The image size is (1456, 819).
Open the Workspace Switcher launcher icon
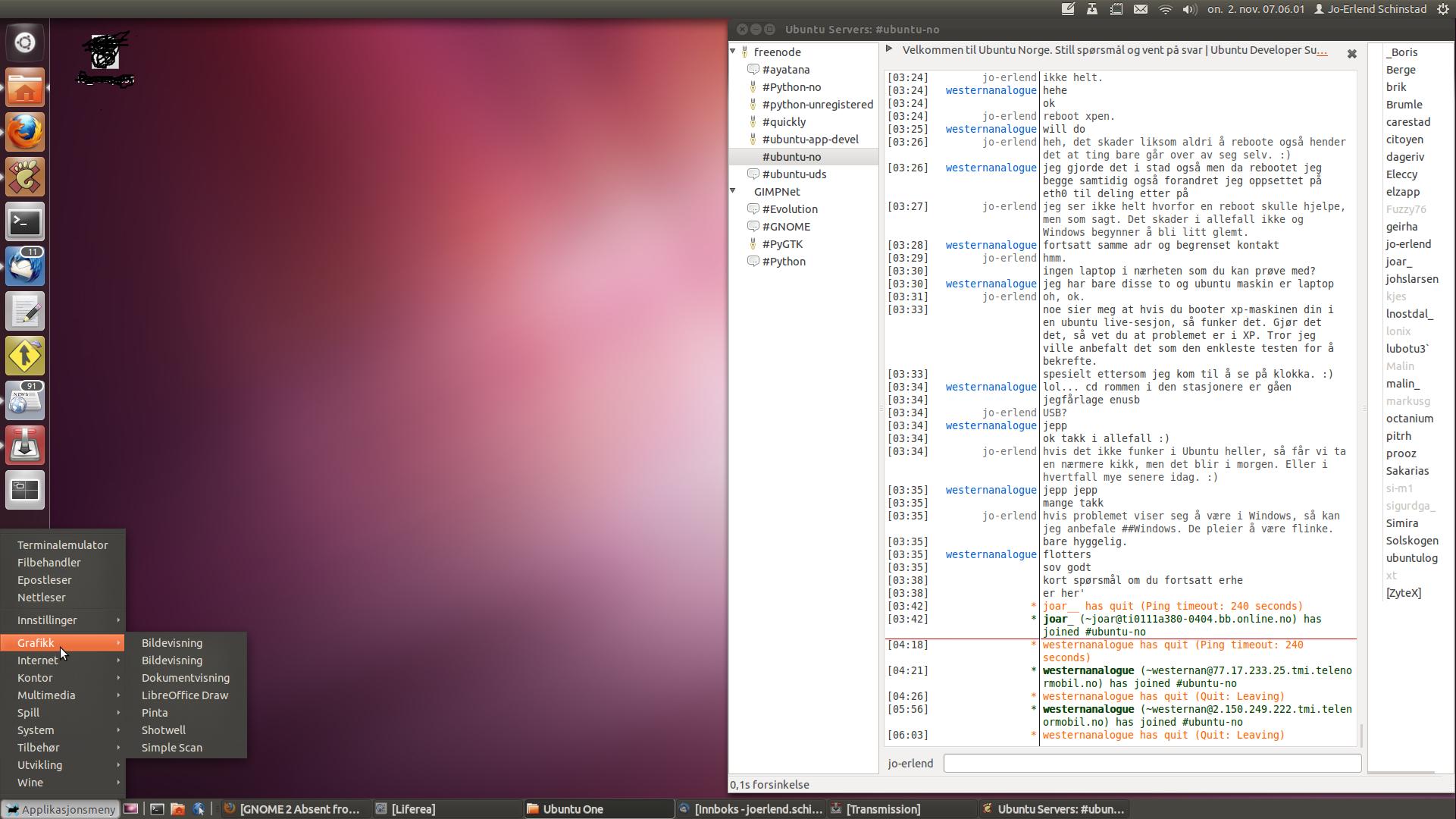[25, 491]
